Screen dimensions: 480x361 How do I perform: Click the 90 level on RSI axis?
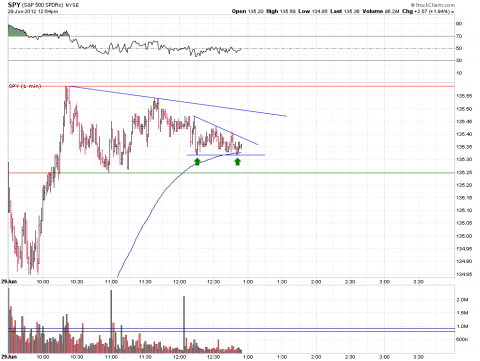tap(459, 24)
